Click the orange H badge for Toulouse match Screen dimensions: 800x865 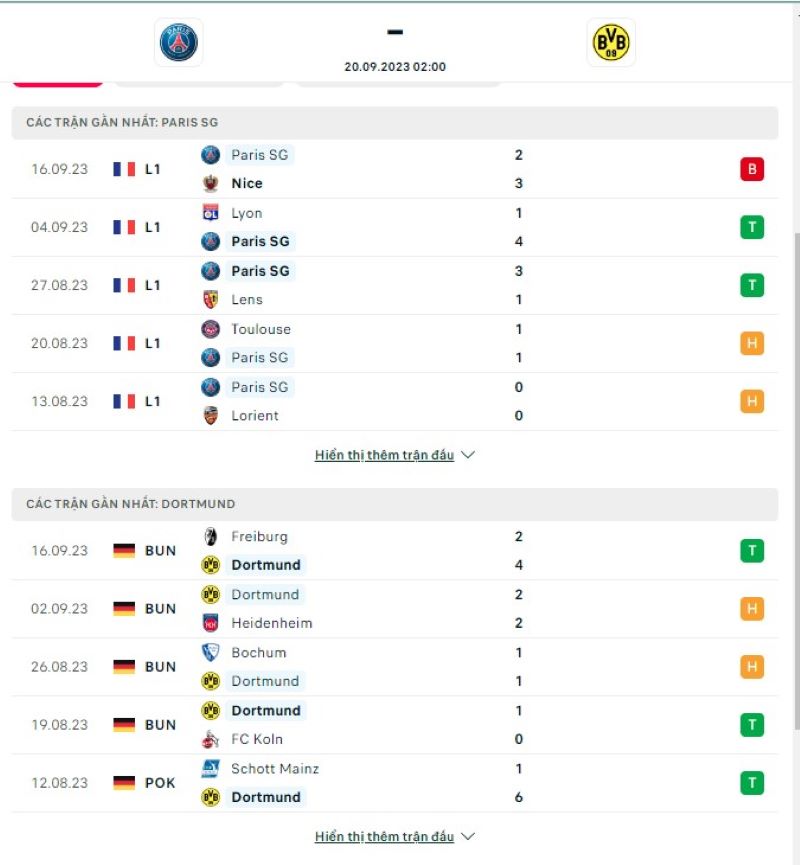pyautogui.click(x=751, y=343)
